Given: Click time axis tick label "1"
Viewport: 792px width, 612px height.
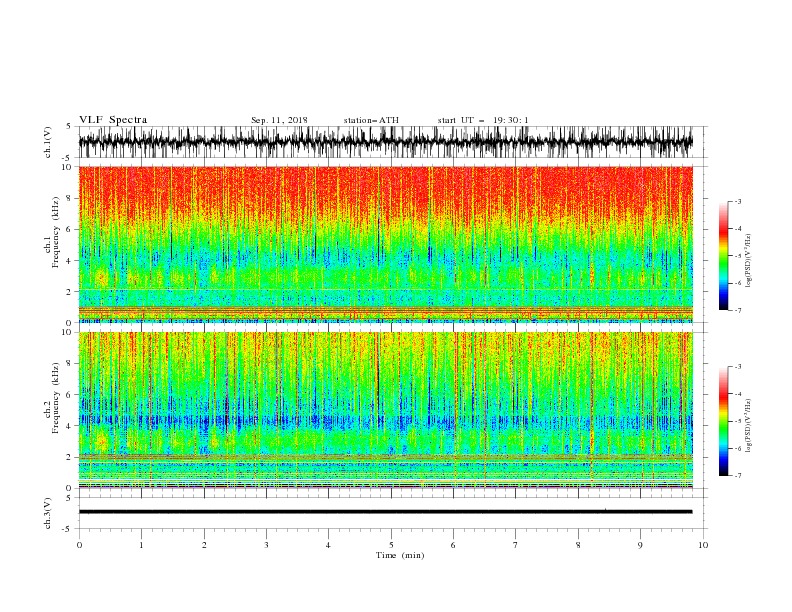Looking at the screenshot, I should pyautogui.click(x=141, y=545).
